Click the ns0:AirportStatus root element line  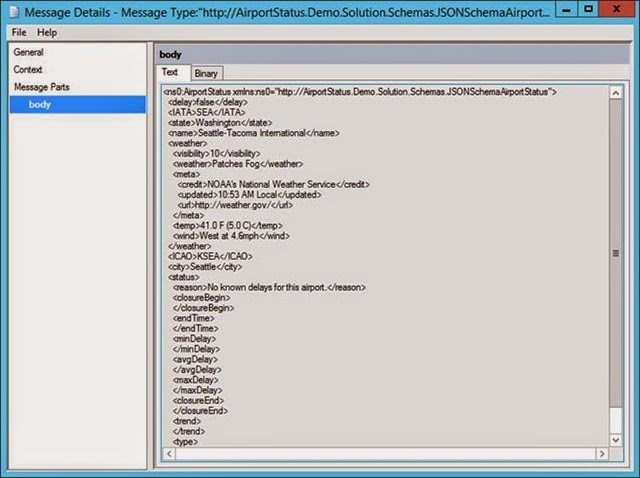coord(360,92)
